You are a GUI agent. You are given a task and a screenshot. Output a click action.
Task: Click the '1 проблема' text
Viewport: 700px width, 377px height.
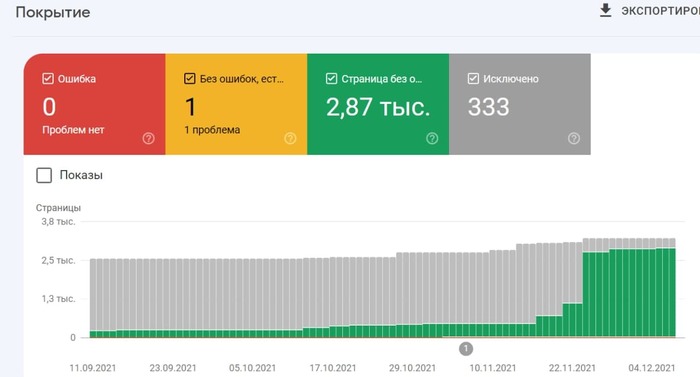click(212, 130)
